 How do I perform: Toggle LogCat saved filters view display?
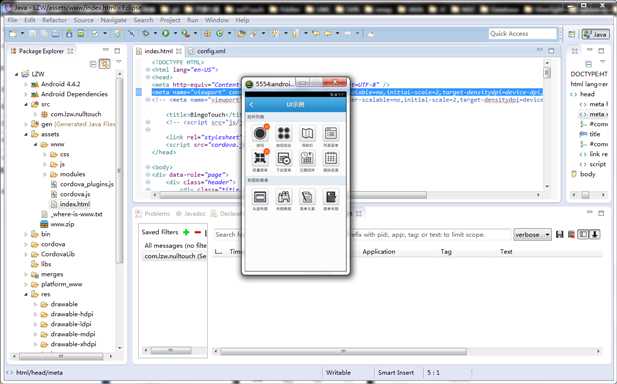point(583,234)
